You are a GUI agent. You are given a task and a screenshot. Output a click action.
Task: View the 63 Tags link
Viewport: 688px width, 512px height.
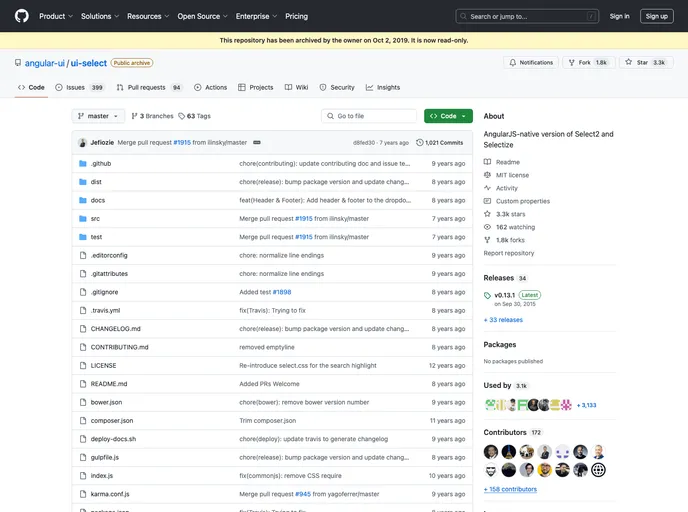pyautogui.click(x=194, y=116)
